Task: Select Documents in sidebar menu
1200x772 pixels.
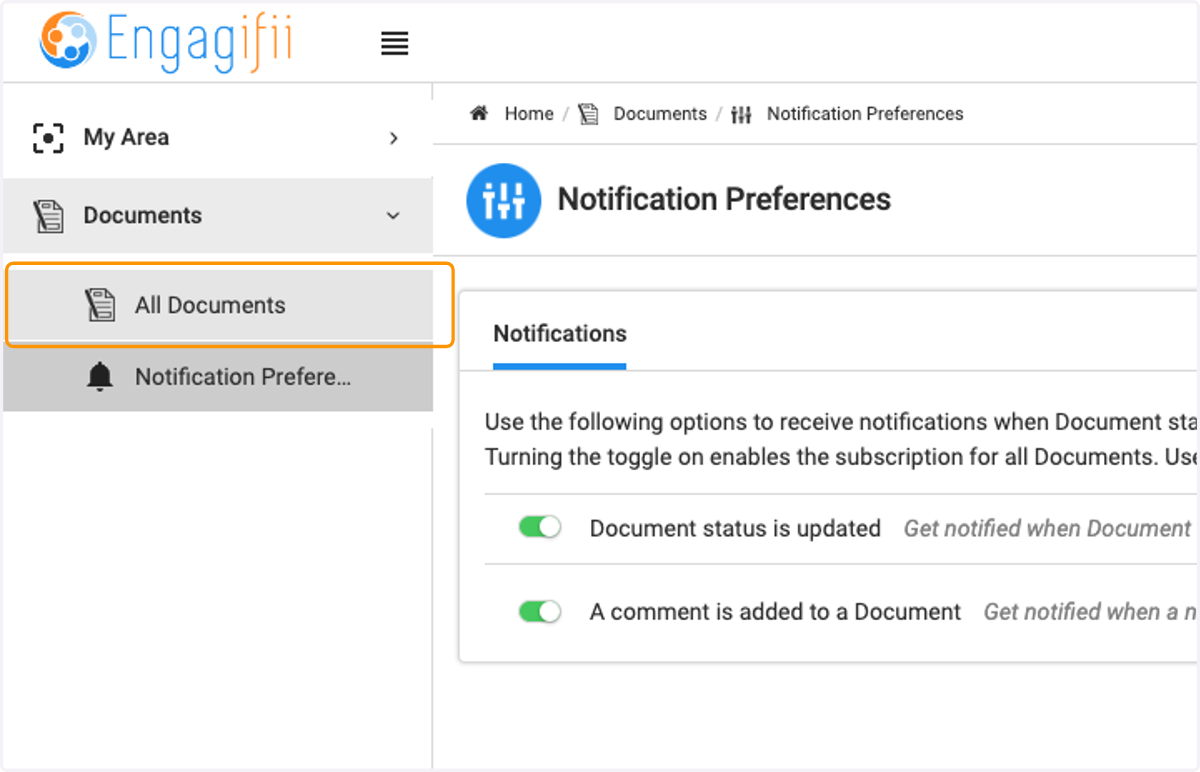Action: (218, 216)
